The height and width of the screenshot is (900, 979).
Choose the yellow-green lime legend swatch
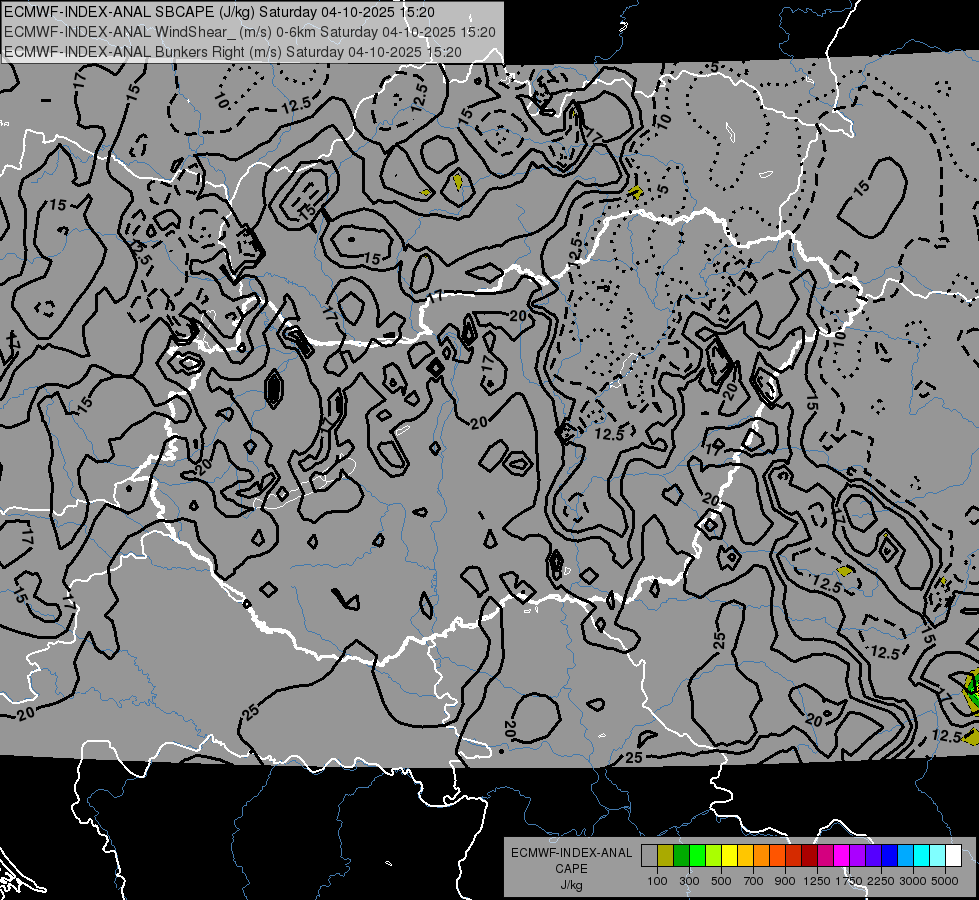pyautogui.click(x=713, y=856)
